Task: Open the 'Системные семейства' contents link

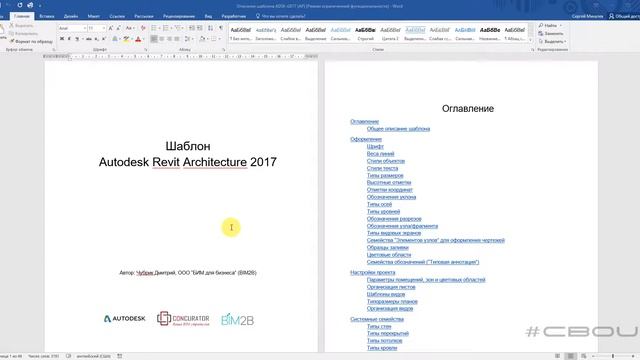Action: (377, 319)
